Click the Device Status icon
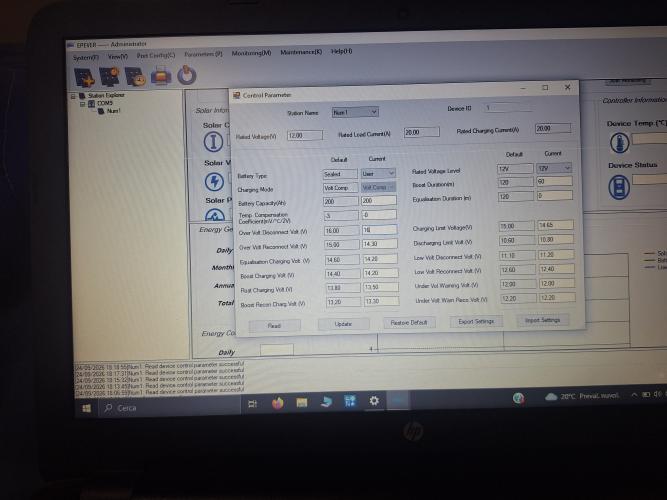 coord(619,187)
